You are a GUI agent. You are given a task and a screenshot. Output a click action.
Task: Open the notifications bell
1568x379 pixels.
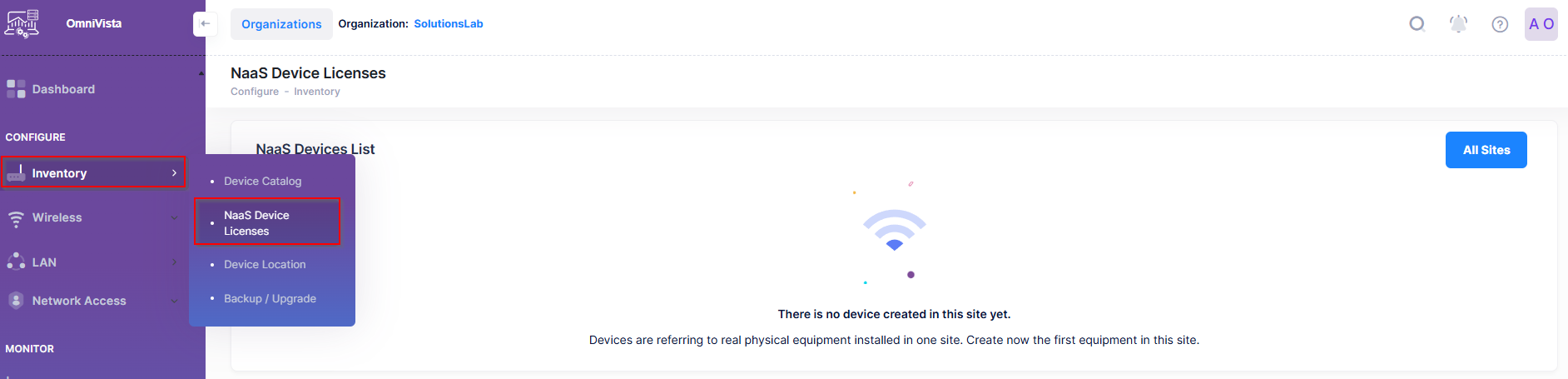(1458, 24)
